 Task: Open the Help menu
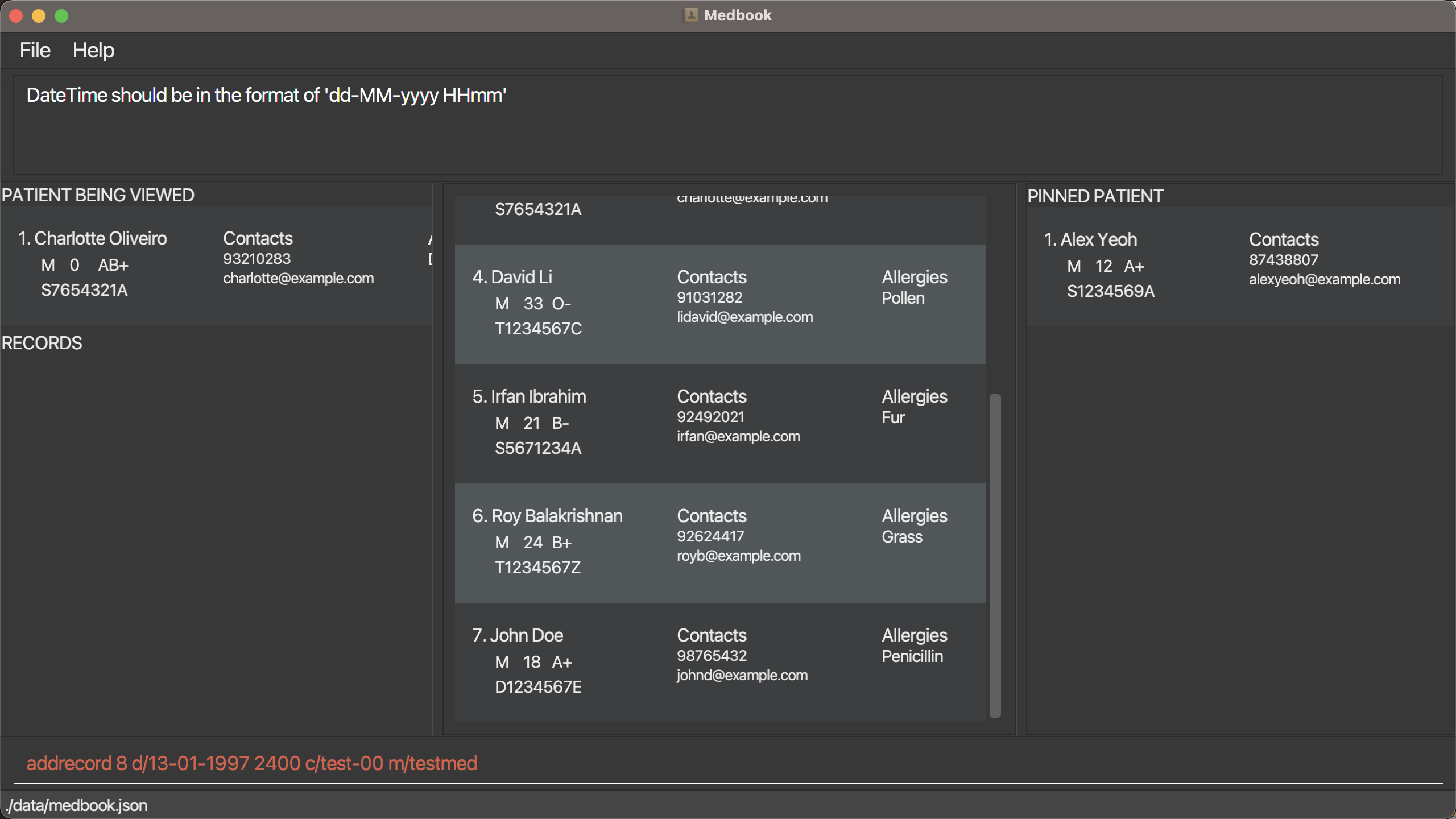(x=93, y=50)
